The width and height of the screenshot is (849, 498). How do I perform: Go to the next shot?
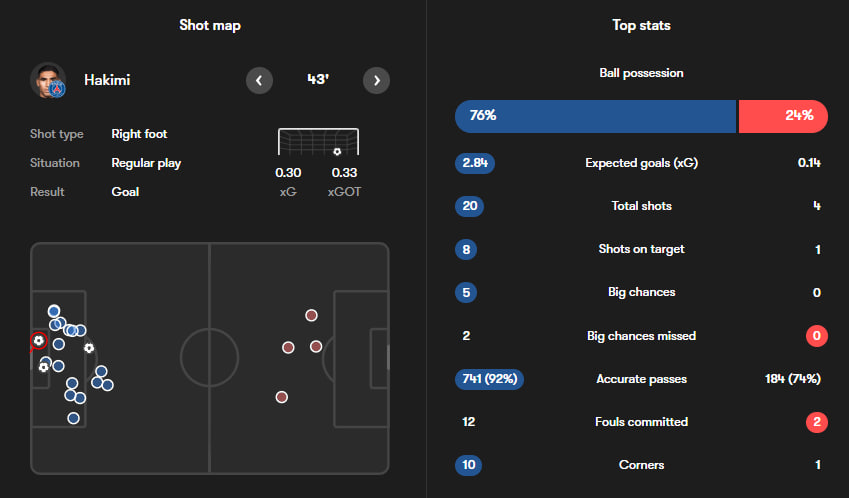[x=376, y=80]
